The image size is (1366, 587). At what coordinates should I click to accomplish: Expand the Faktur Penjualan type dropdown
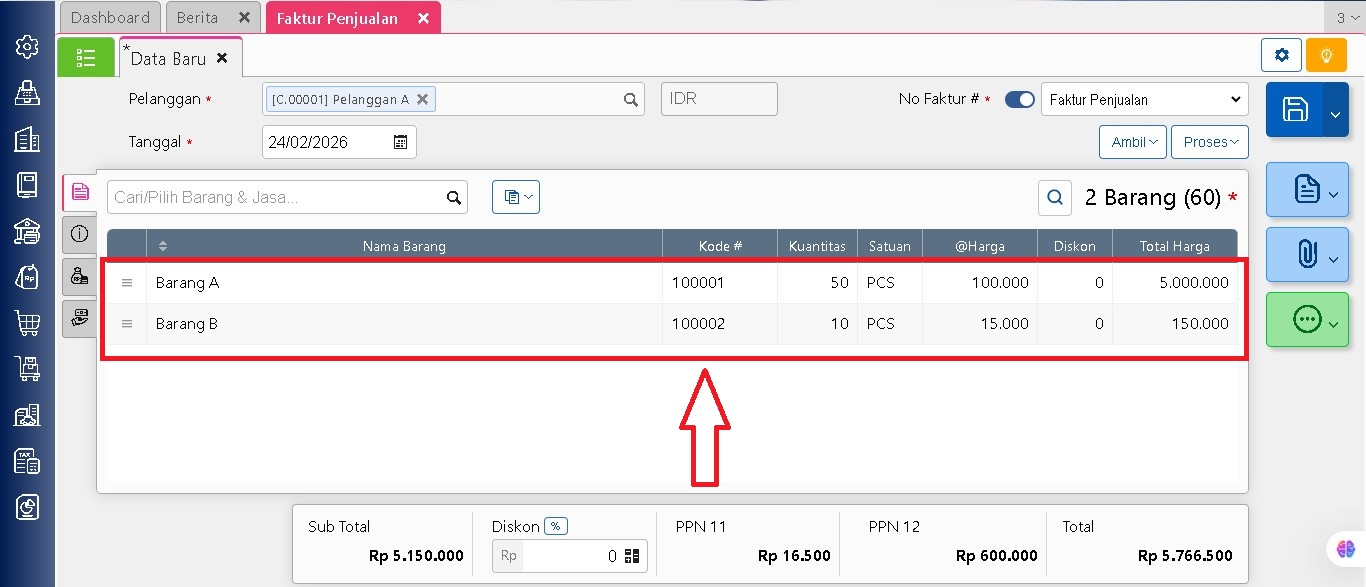pos(1144,100)
